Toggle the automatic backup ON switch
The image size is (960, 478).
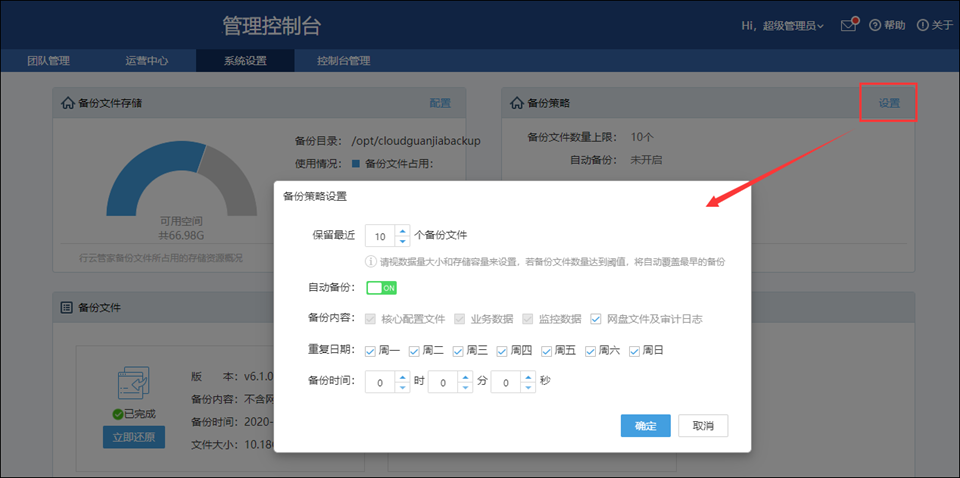[x=381, y=288]
